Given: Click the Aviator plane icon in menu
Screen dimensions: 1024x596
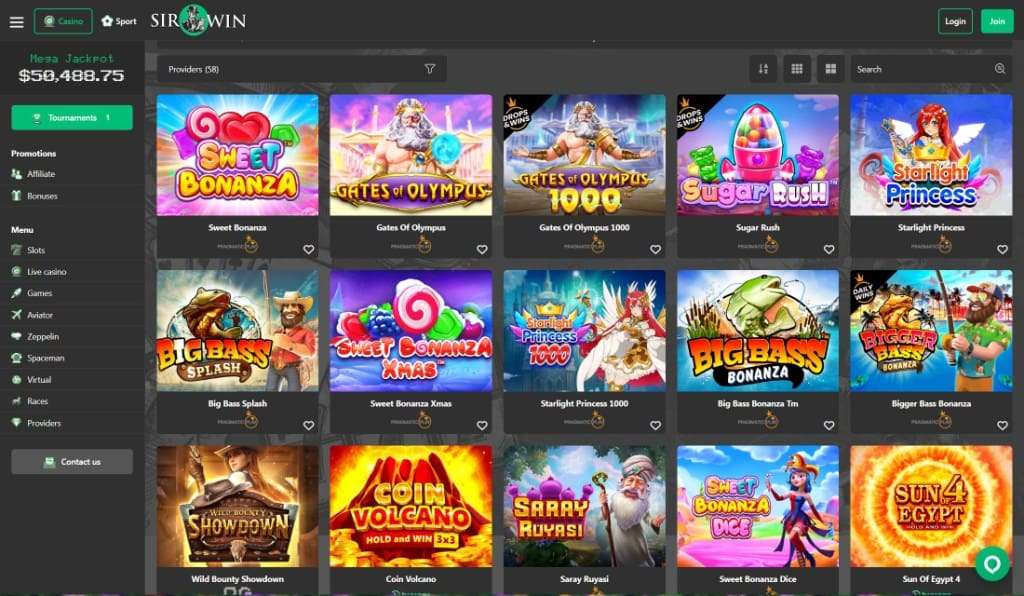Looking at the screenshot, I should (16, 315).
